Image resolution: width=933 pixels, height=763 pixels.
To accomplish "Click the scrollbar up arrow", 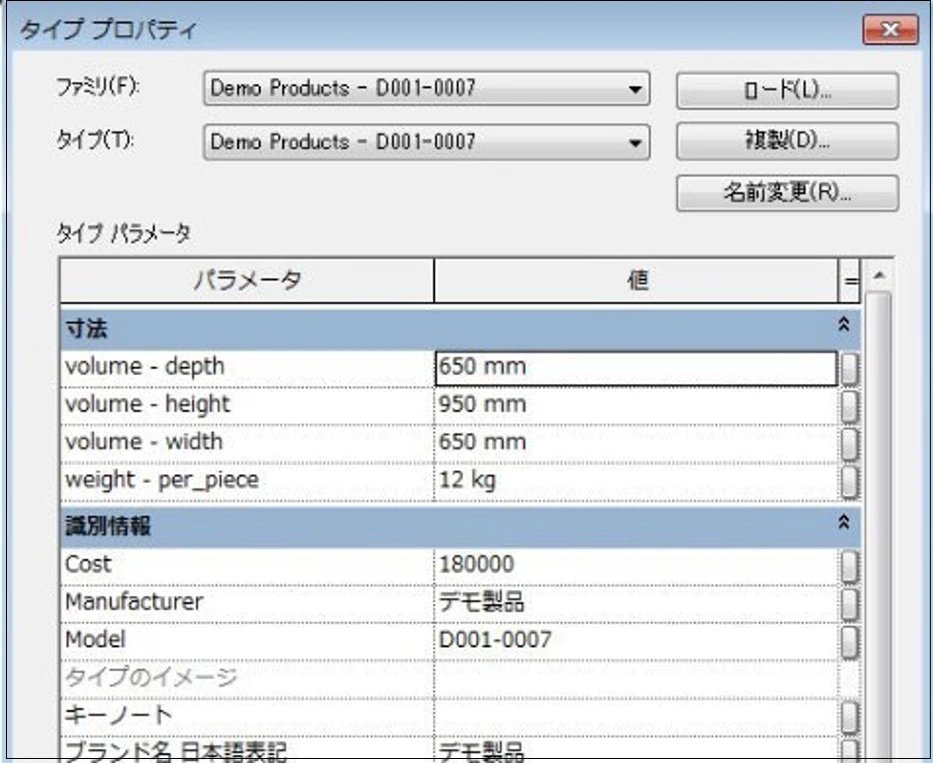I will point(879,276).
